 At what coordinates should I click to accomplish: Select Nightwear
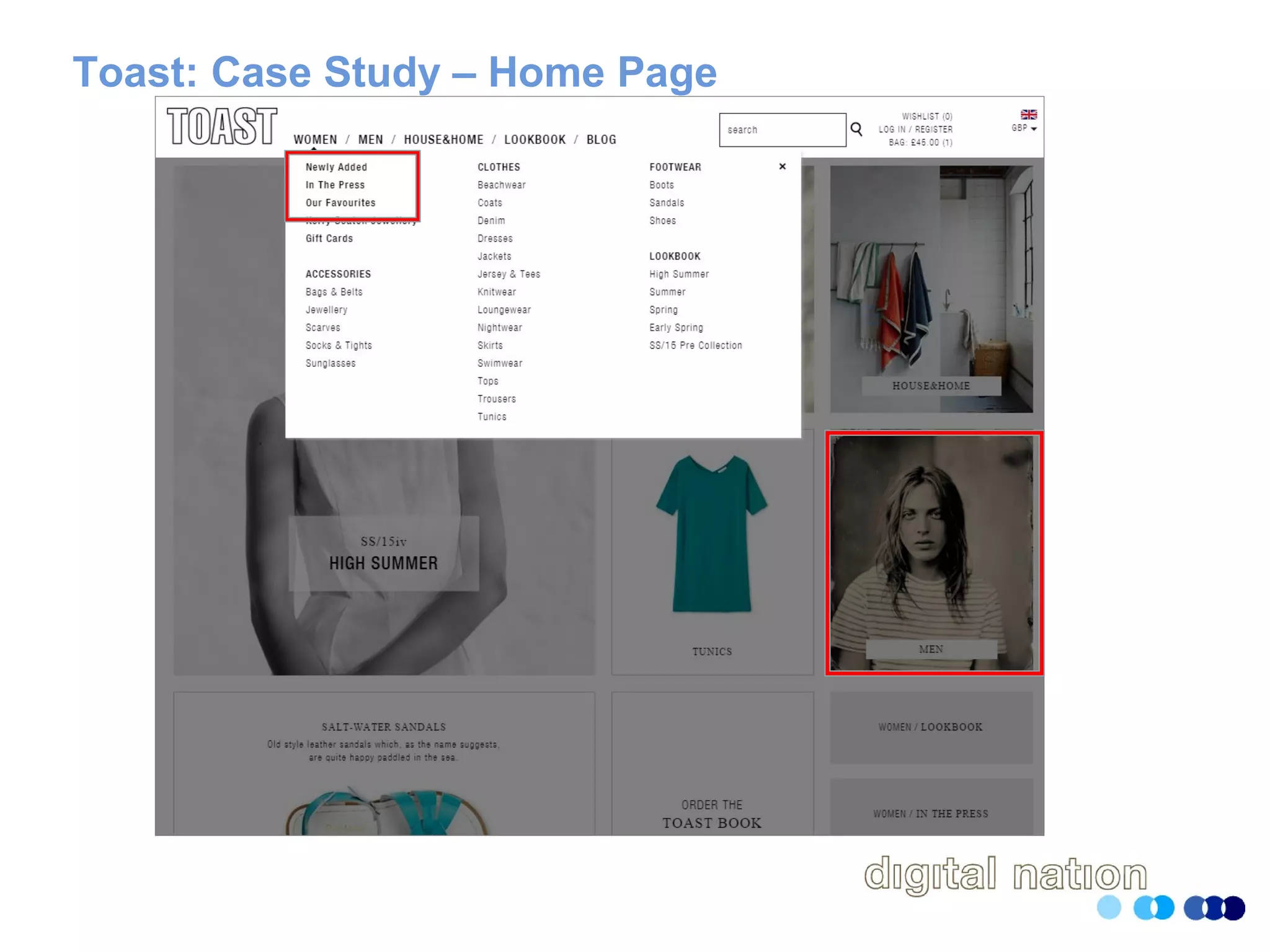(x=499, y=328)
